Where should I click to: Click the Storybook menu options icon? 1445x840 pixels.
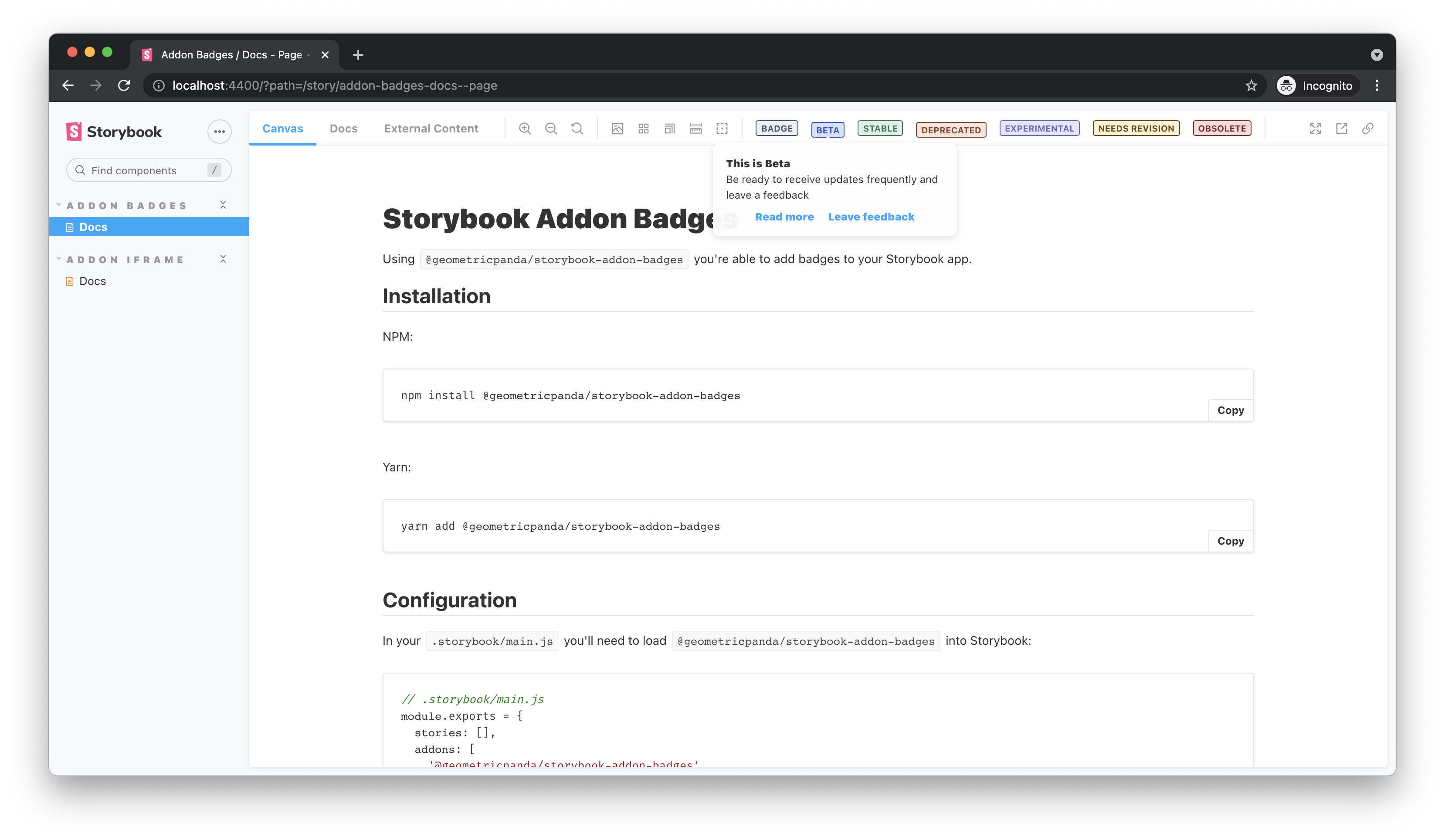click(219, 131)
